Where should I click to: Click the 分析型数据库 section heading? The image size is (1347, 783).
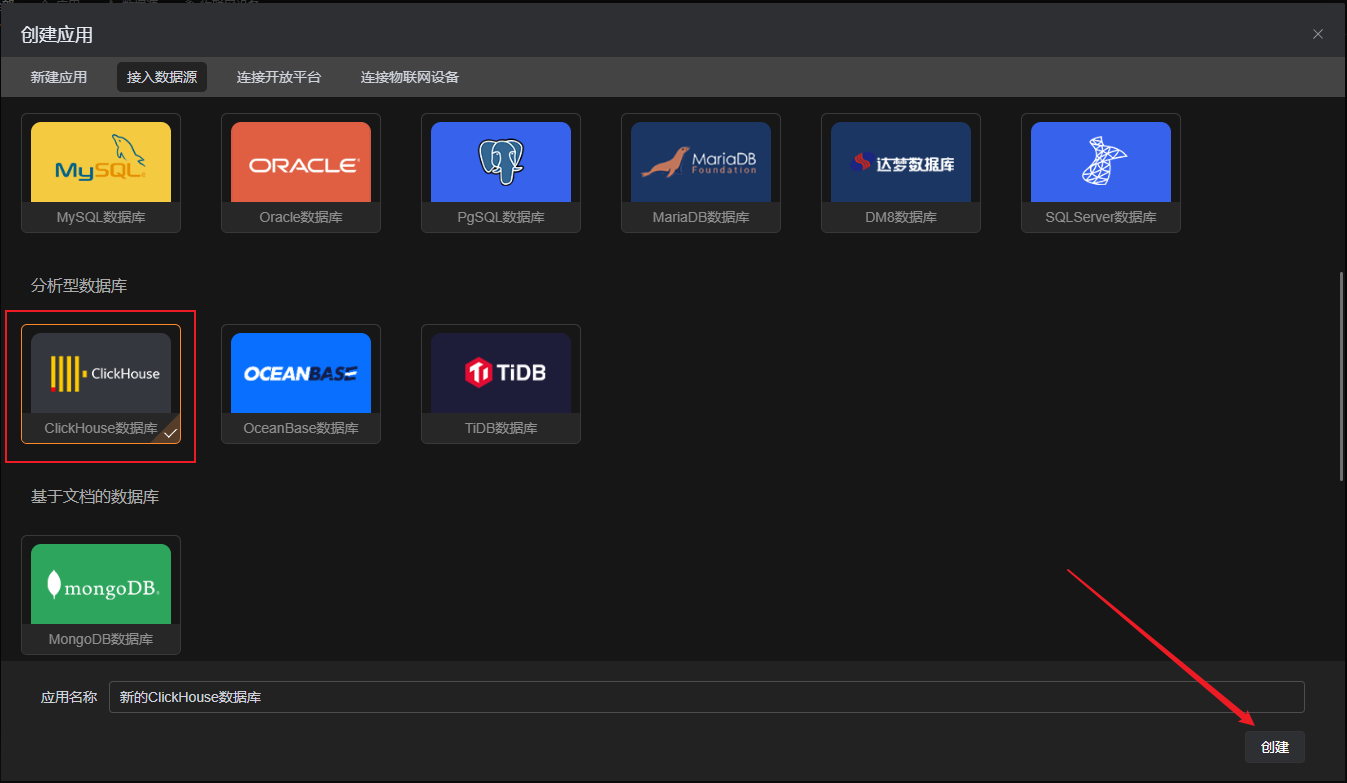pos(79,286)
